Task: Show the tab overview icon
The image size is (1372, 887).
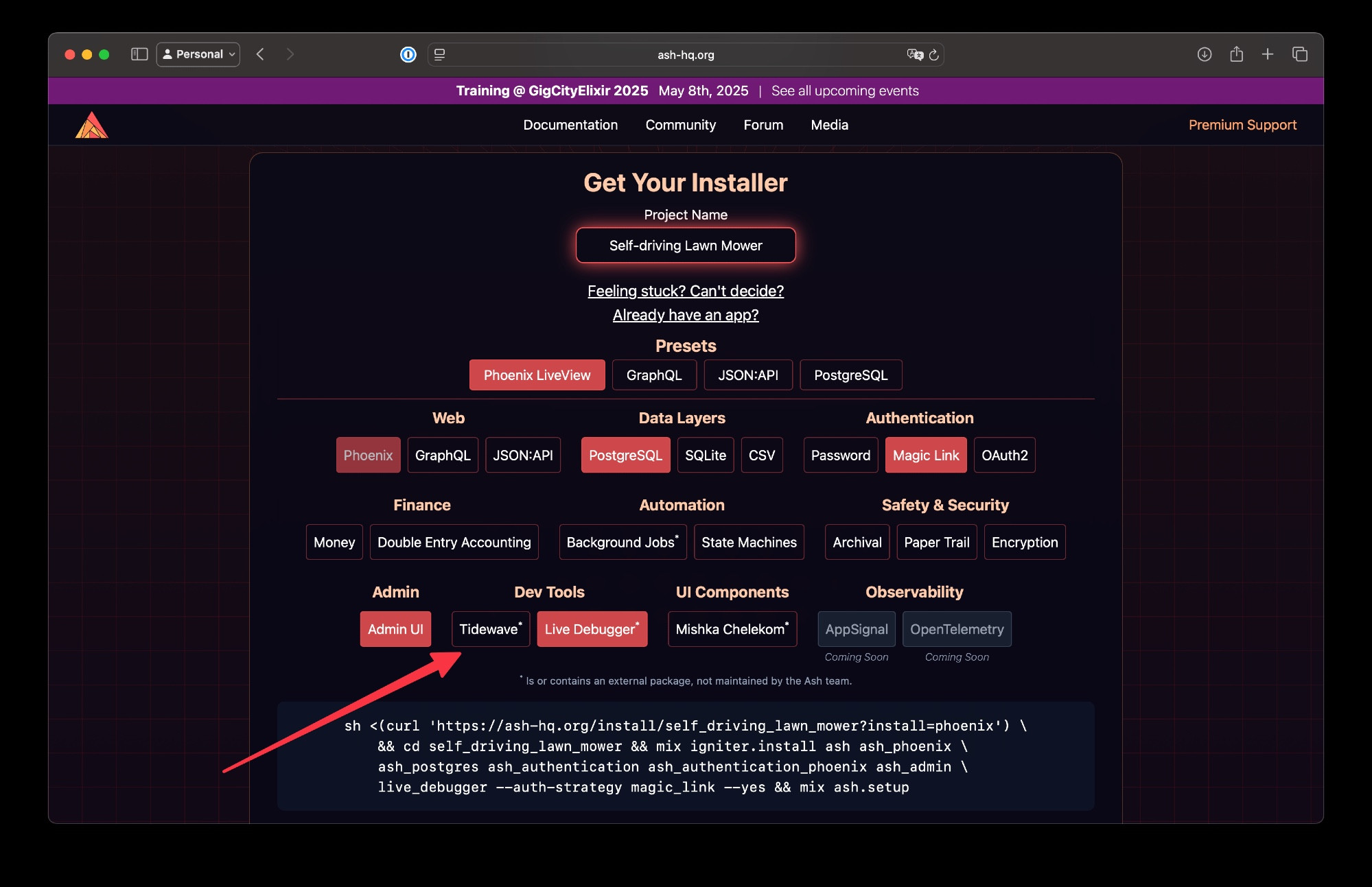Action: point(1300,54)
